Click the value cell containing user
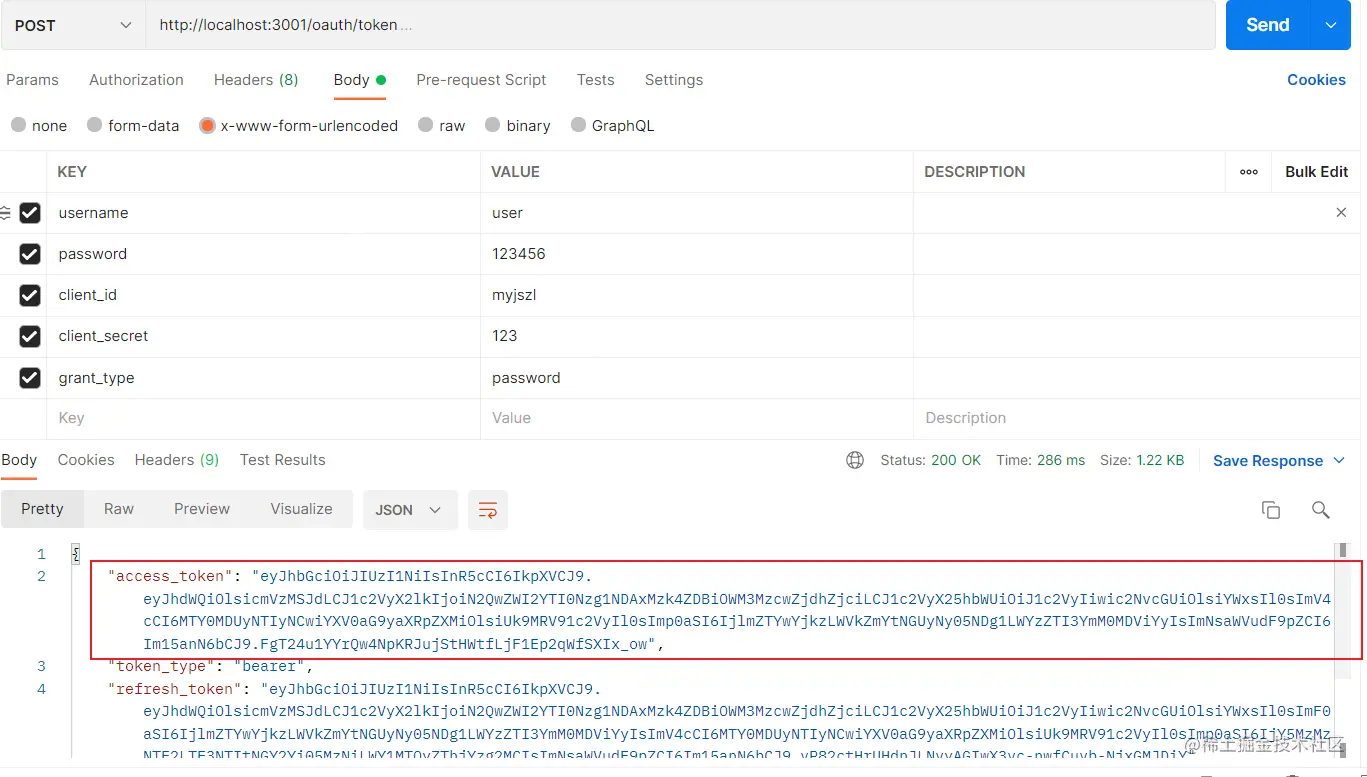Screen dimensions: 1367x777 tap(697, 213)
